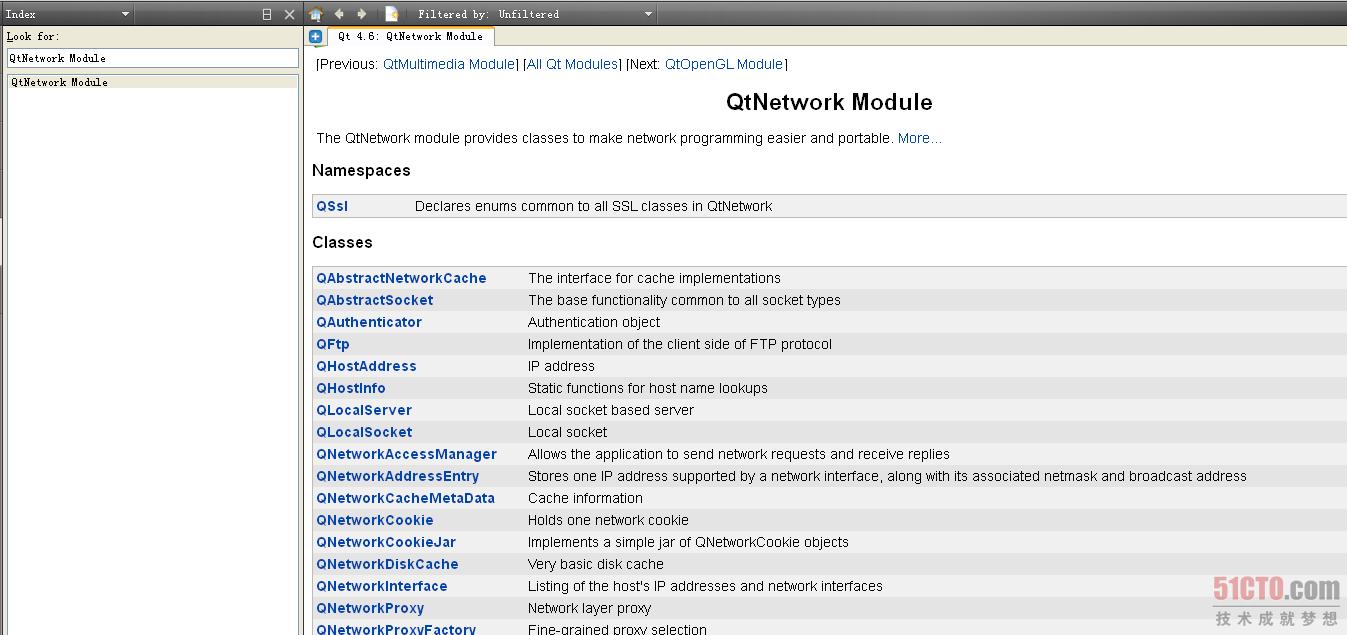This screenshot has width=1347, height=635.
Task: Split the Index side panel
Action: click(267, 14)
